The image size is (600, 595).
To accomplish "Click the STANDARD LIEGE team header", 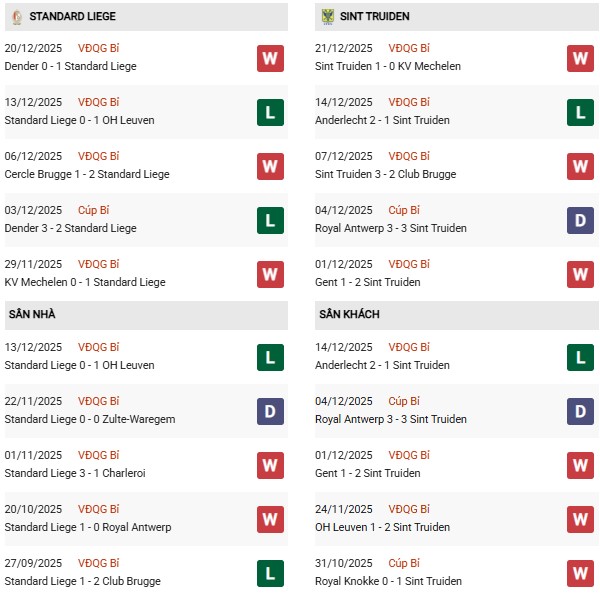I will pyautogui.click(x=72, y=17).
